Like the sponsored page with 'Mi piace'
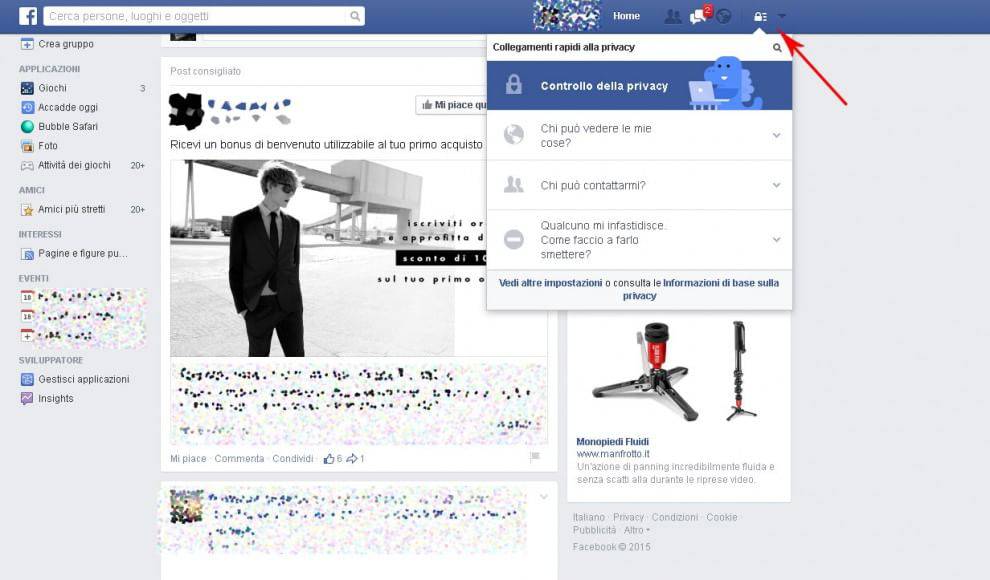The height and width of the screenshot is (580, 990). point(452,105)
